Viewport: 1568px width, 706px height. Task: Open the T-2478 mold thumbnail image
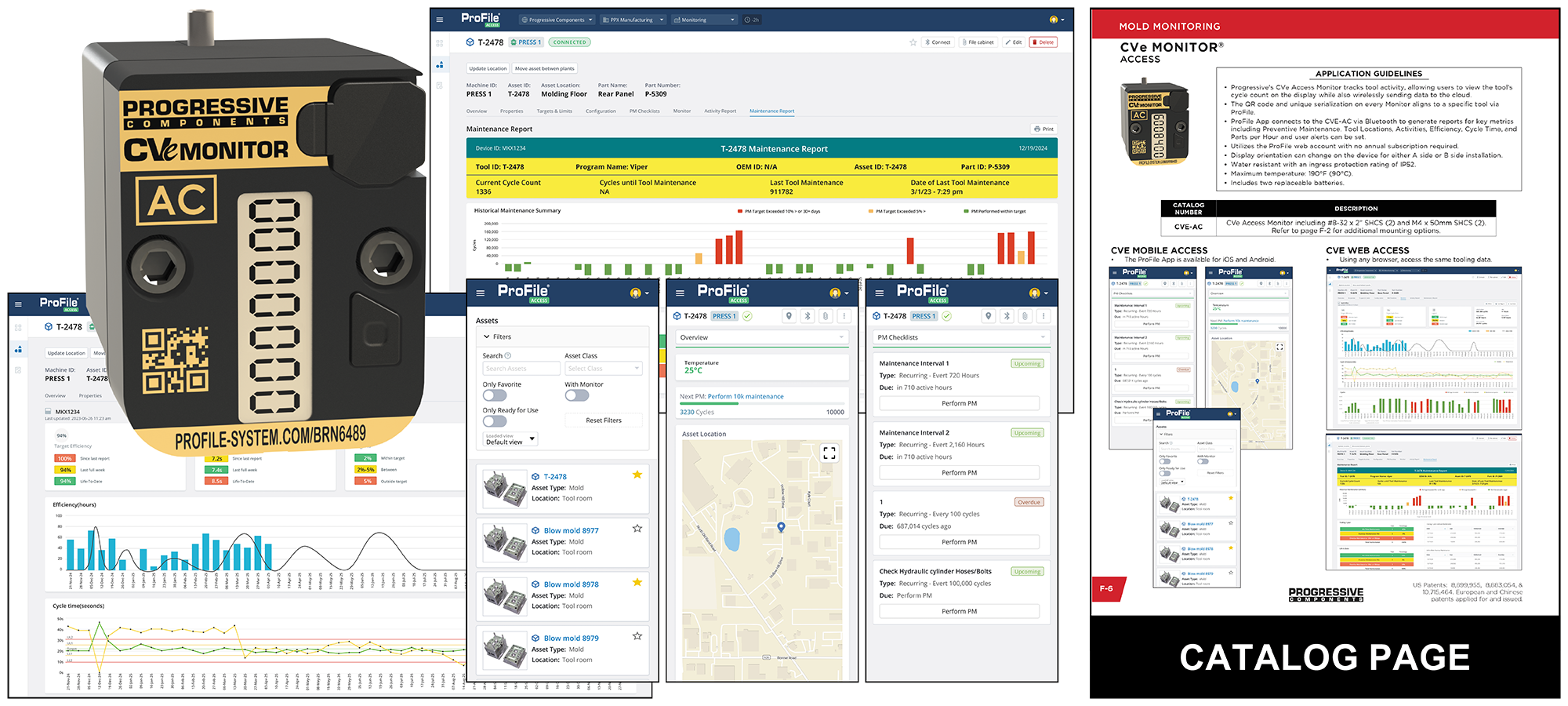[505, 489]
